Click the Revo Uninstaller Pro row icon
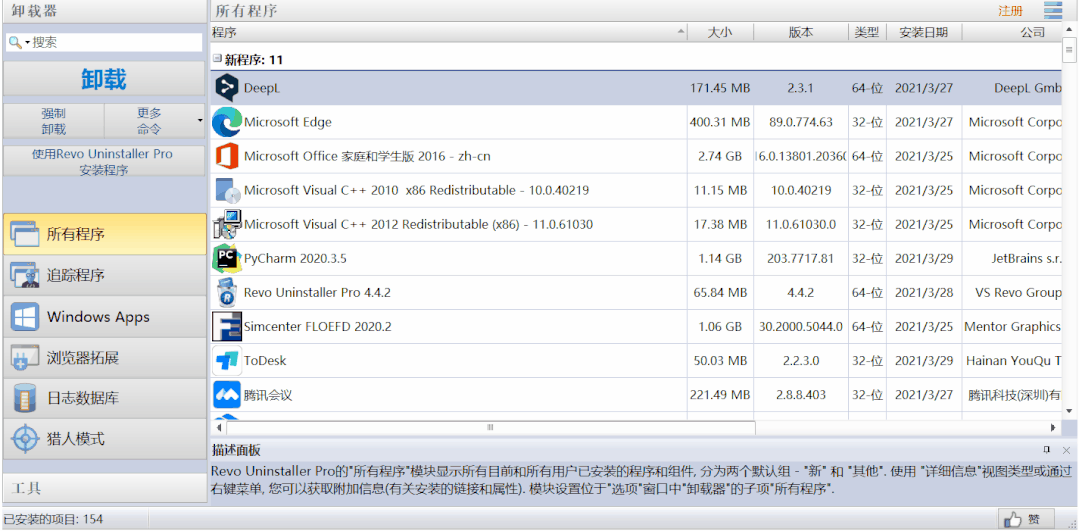Viewport: 1079px width, 531px height. tap(226, 292)
